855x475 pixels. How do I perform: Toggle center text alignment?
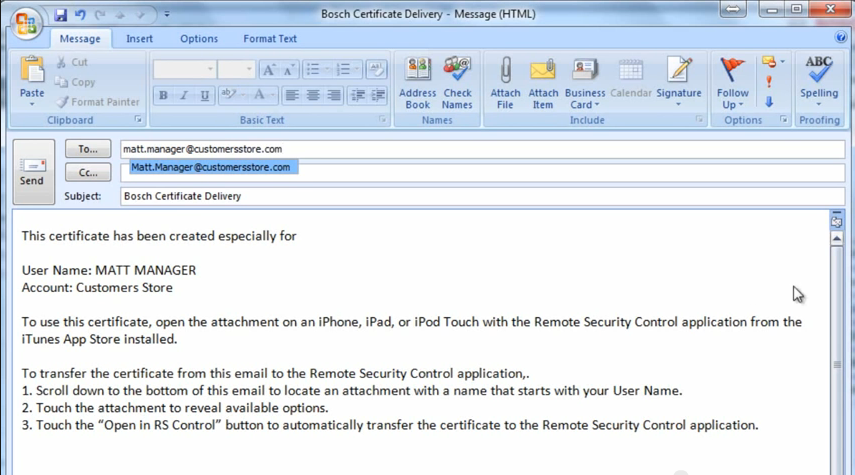pyautogui.click(x=312, y=95)
